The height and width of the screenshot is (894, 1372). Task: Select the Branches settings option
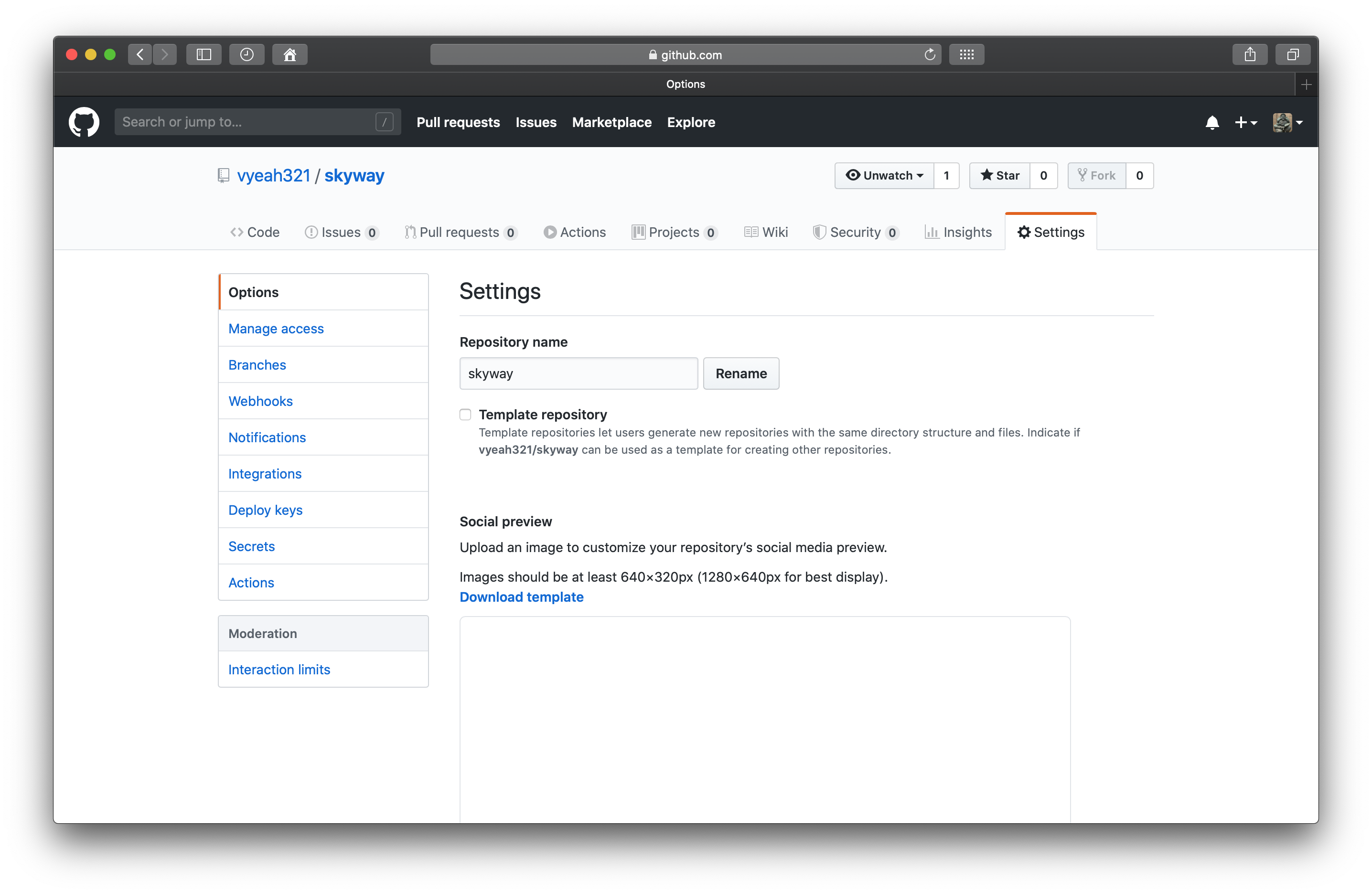(257, 364)
